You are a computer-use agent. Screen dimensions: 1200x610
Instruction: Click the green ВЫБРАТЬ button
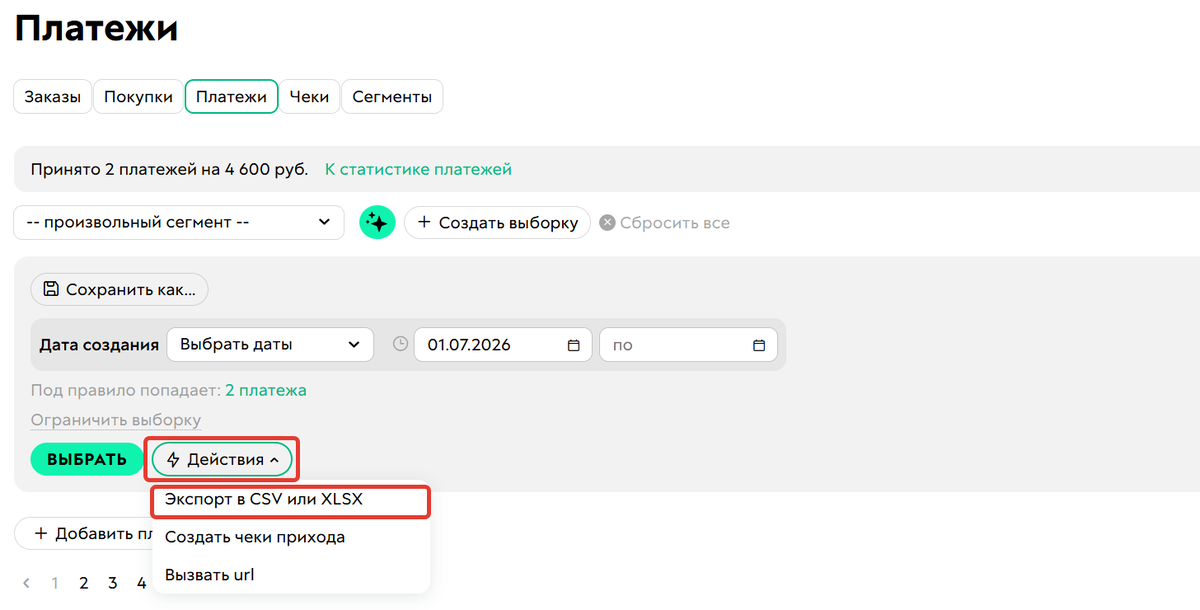(88, 460)
